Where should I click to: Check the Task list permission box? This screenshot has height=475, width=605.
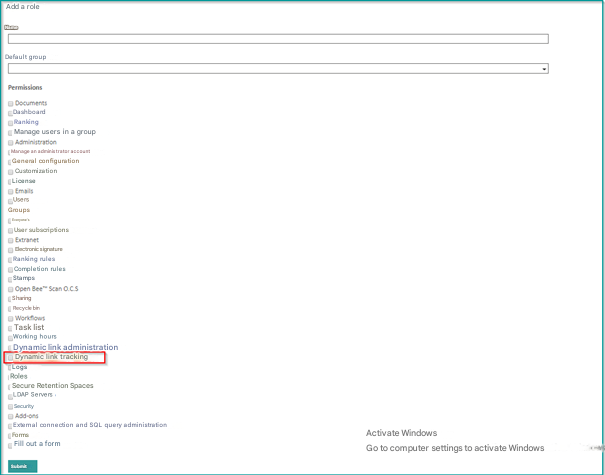tap(10, 328)
